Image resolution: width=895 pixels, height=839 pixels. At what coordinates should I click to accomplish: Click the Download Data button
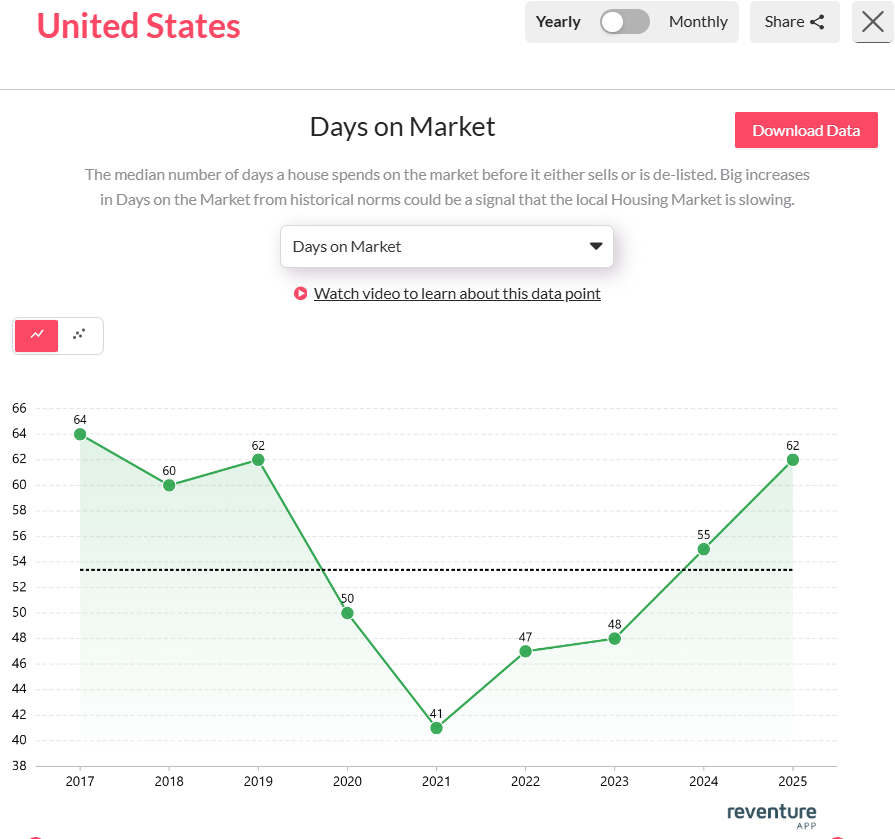coord(806,130)
